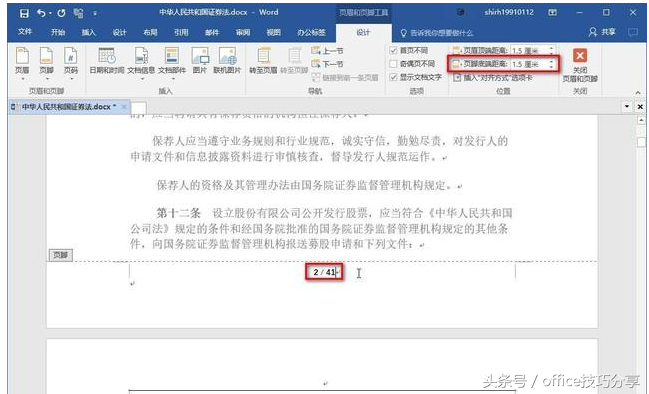Click the Redo circular arrow icon

61,13
